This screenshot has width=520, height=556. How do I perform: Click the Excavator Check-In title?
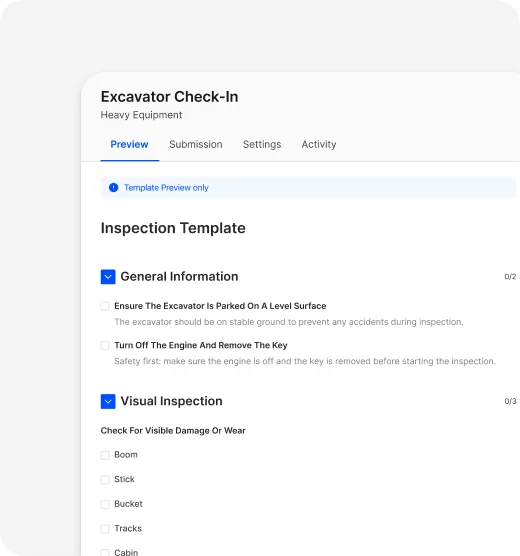[170, 96]
